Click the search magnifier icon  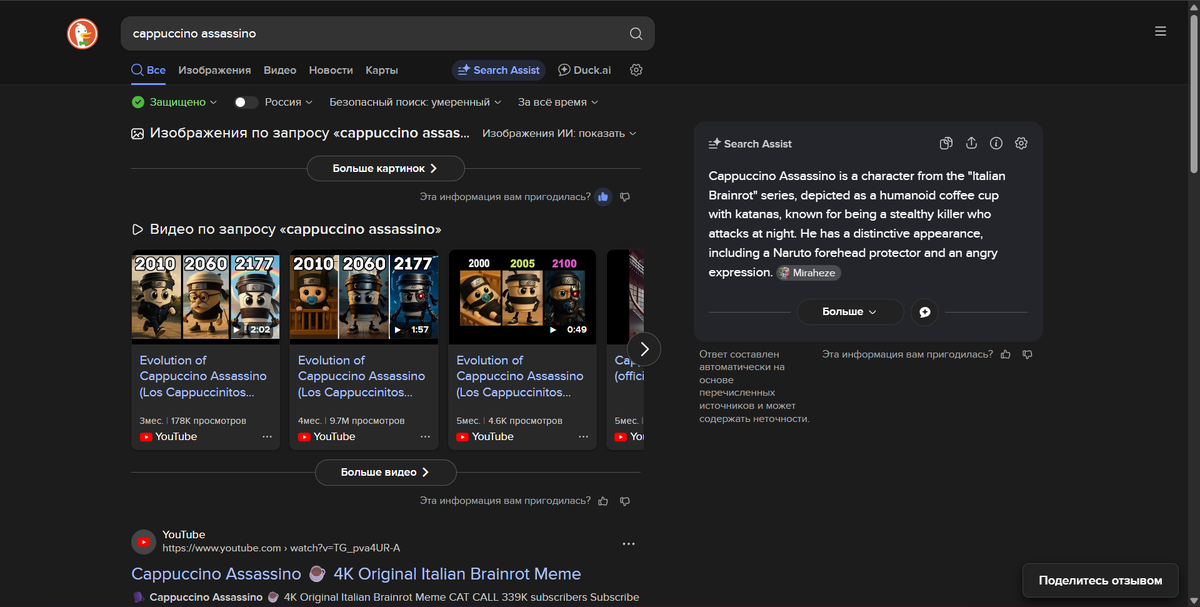tap(635, 33)
